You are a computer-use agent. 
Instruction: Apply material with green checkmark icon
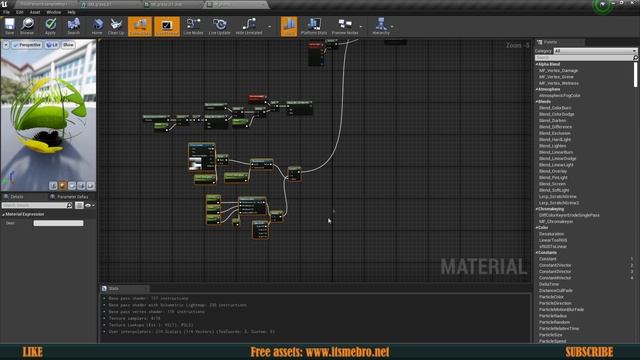pos(50,26)
